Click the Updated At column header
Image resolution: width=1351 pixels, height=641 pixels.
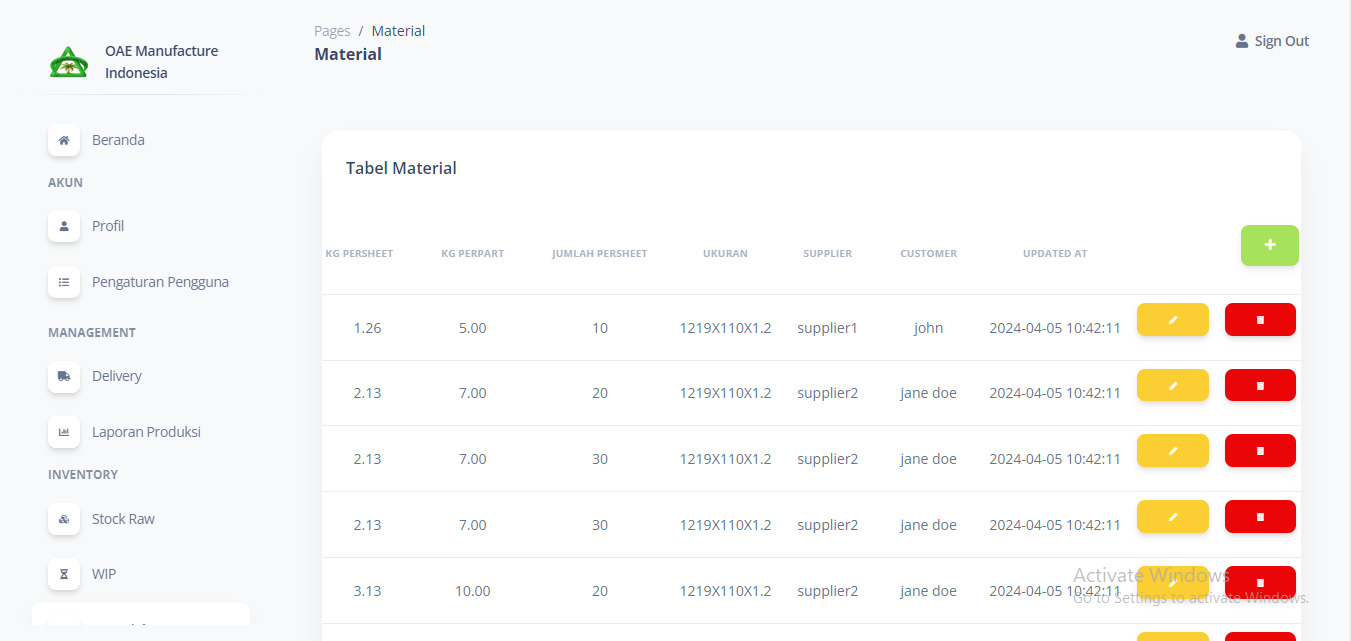pos(1054,254)
